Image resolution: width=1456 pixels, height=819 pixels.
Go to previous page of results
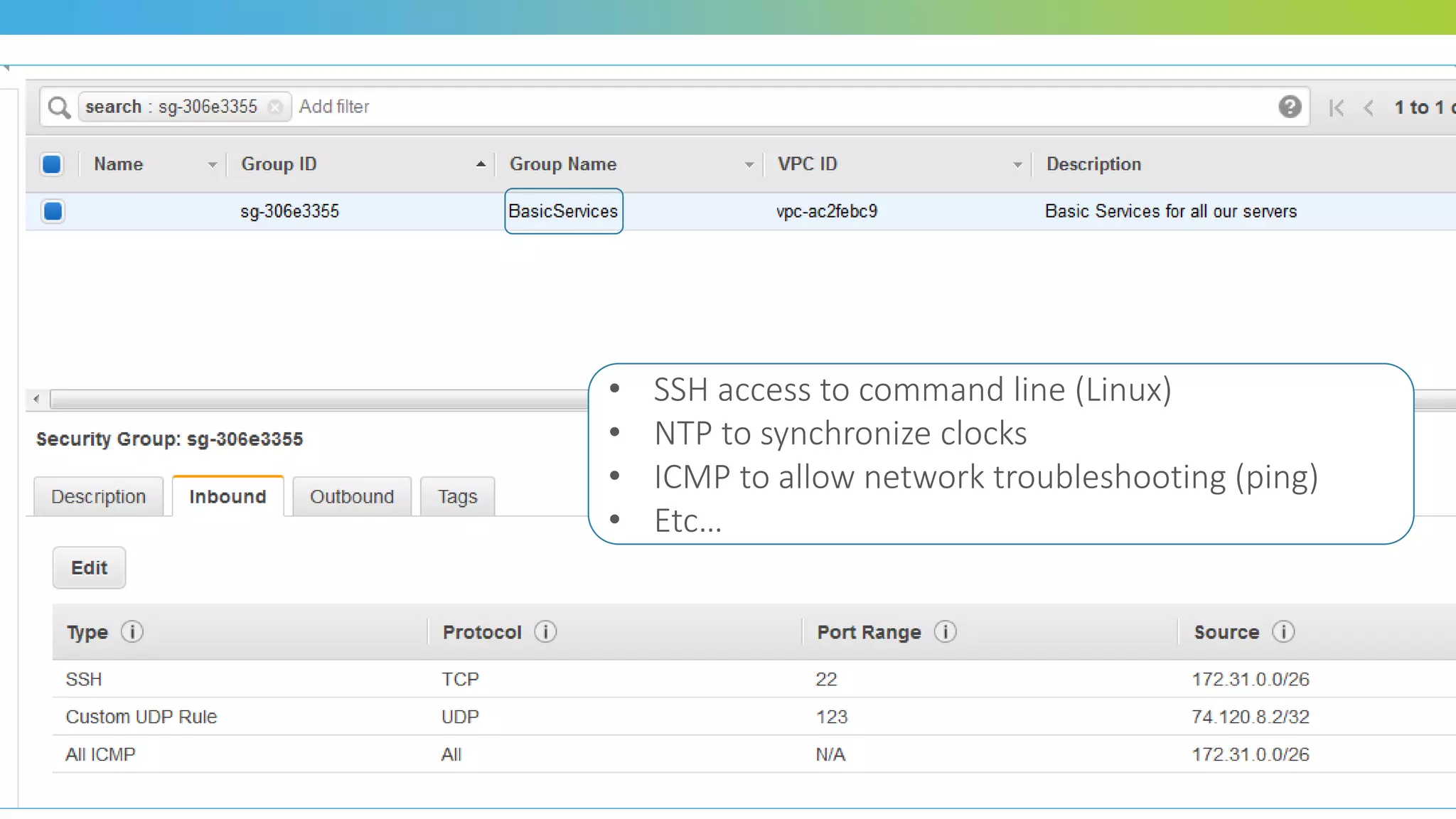[1369, 107]
